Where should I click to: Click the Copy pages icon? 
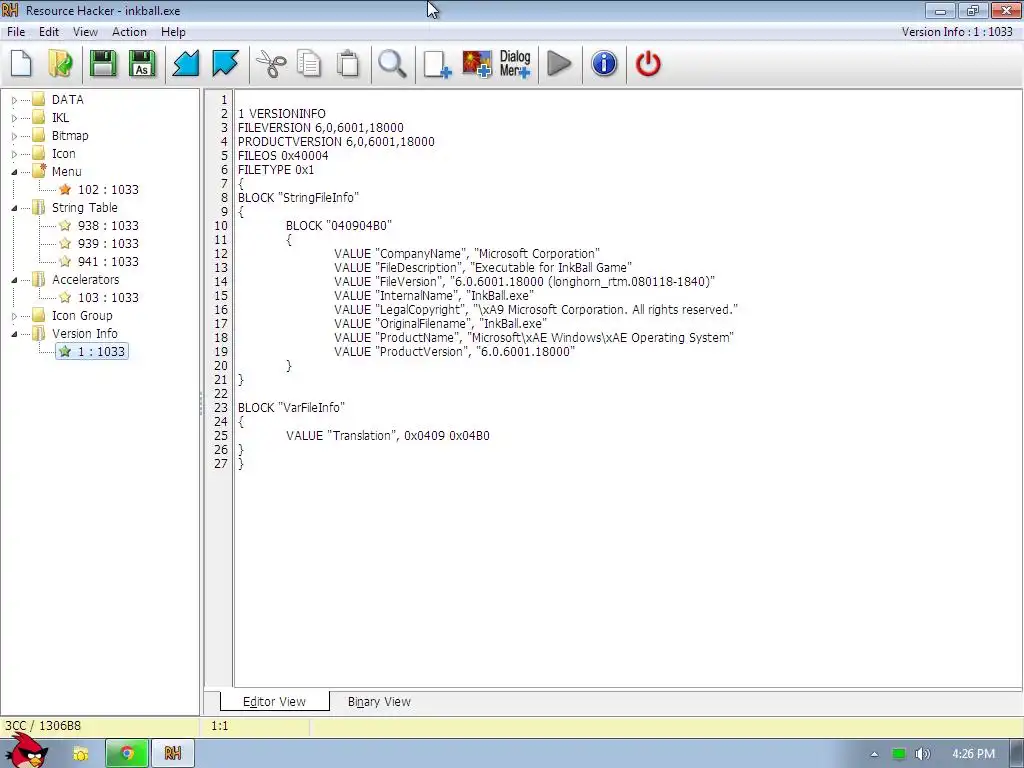coord(309,64)
